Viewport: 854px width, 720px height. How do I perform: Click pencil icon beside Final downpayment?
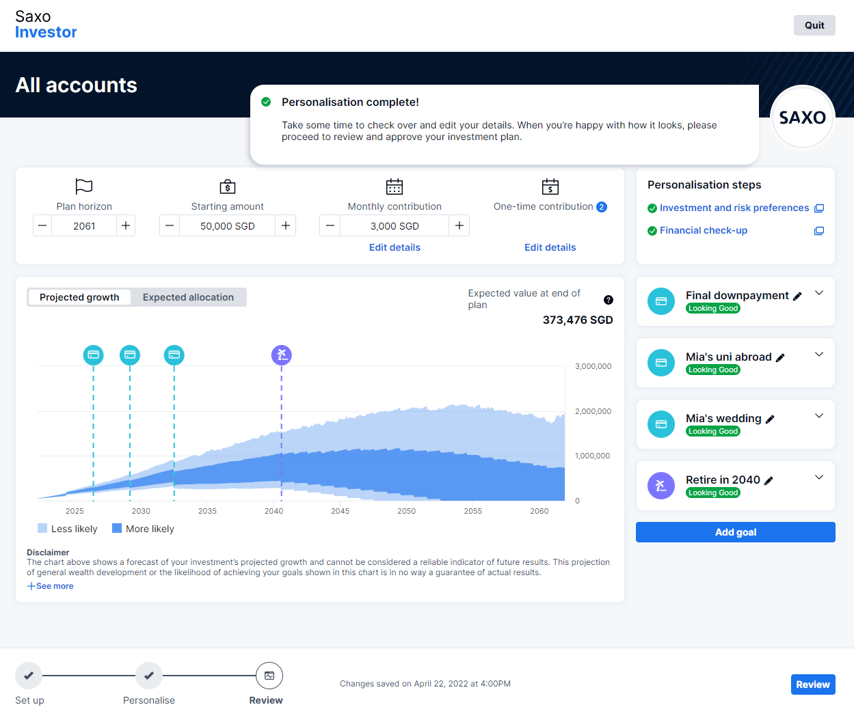pyautogui.click(x=797, y=296)
